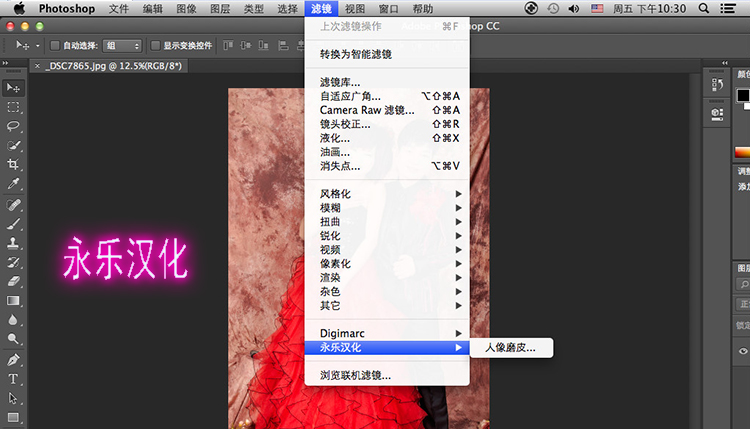Enable the 自动选择 checkbox
The width and height of the screenshot is (750, 429).
point(56,45)
